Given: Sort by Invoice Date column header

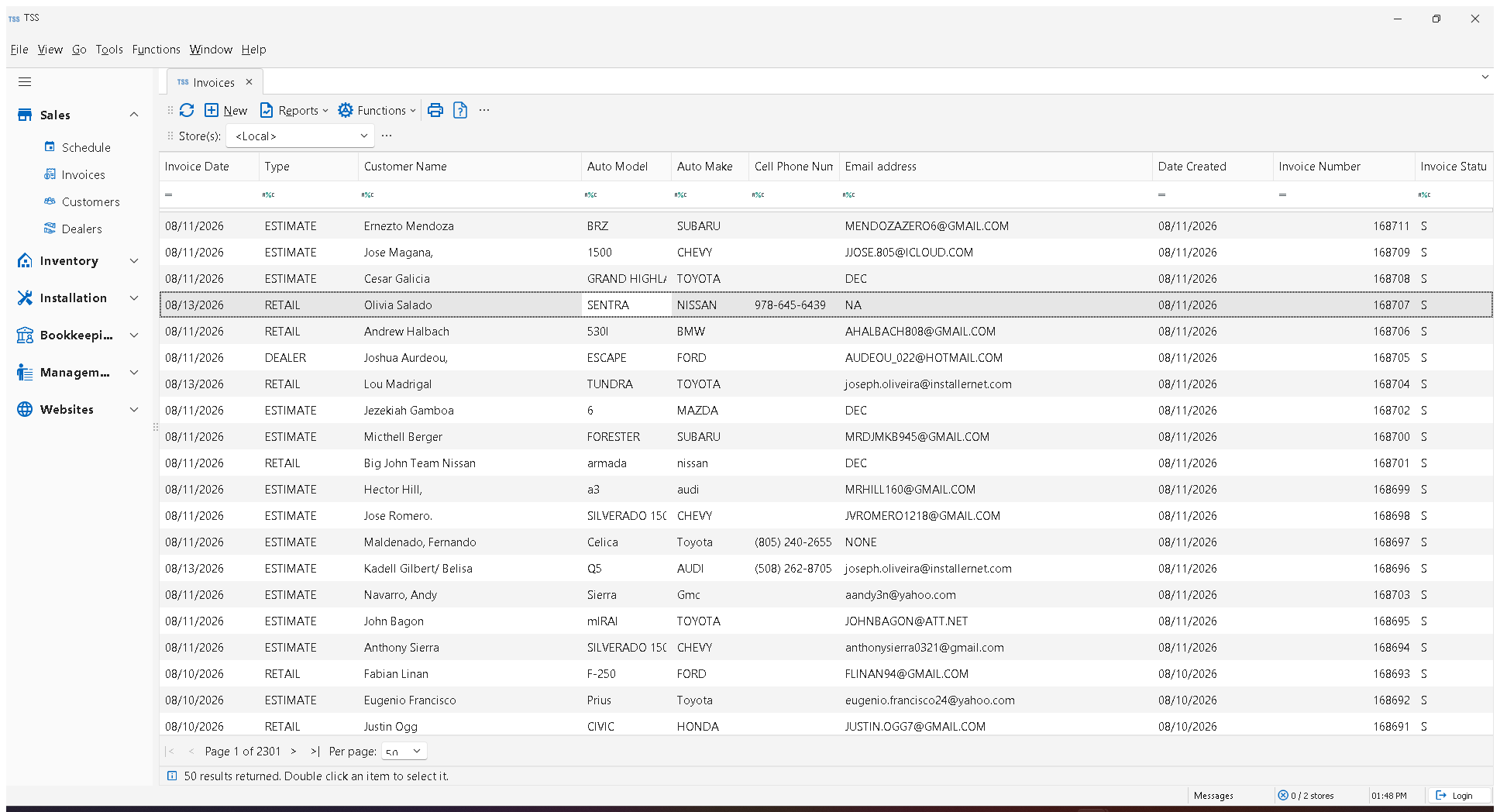Looking at the screenshot, I should pyautogui.click(x=209, y=167).
